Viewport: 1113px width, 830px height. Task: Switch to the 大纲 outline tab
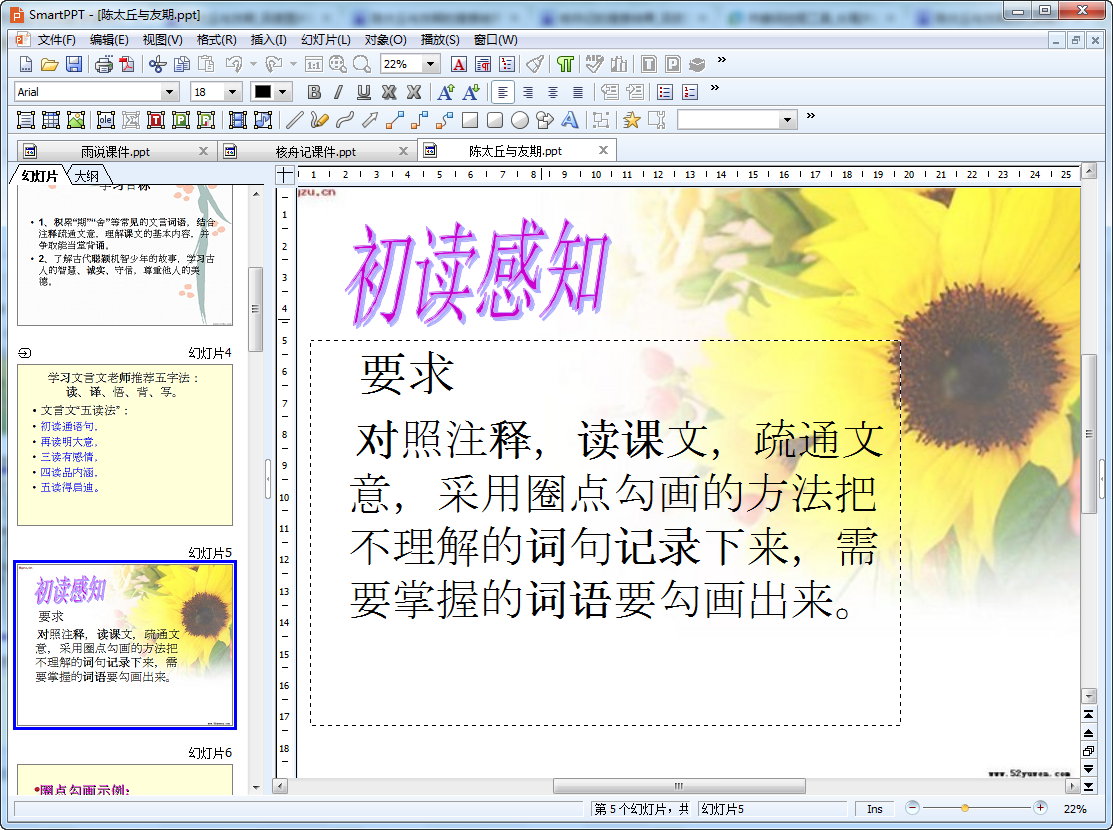(87, 175)
